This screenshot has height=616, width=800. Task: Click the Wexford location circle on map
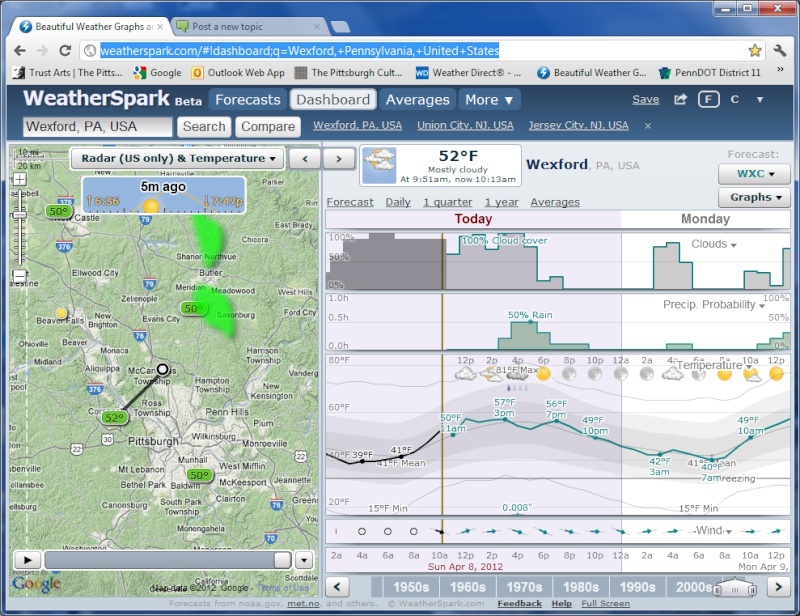(162, 369)
